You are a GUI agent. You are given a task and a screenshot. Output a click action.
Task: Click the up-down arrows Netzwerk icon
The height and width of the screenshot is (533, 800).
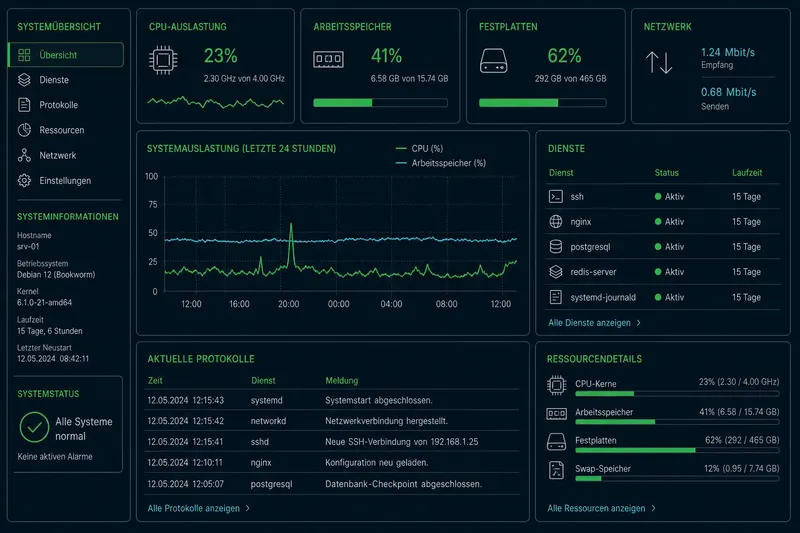point(659,63)
